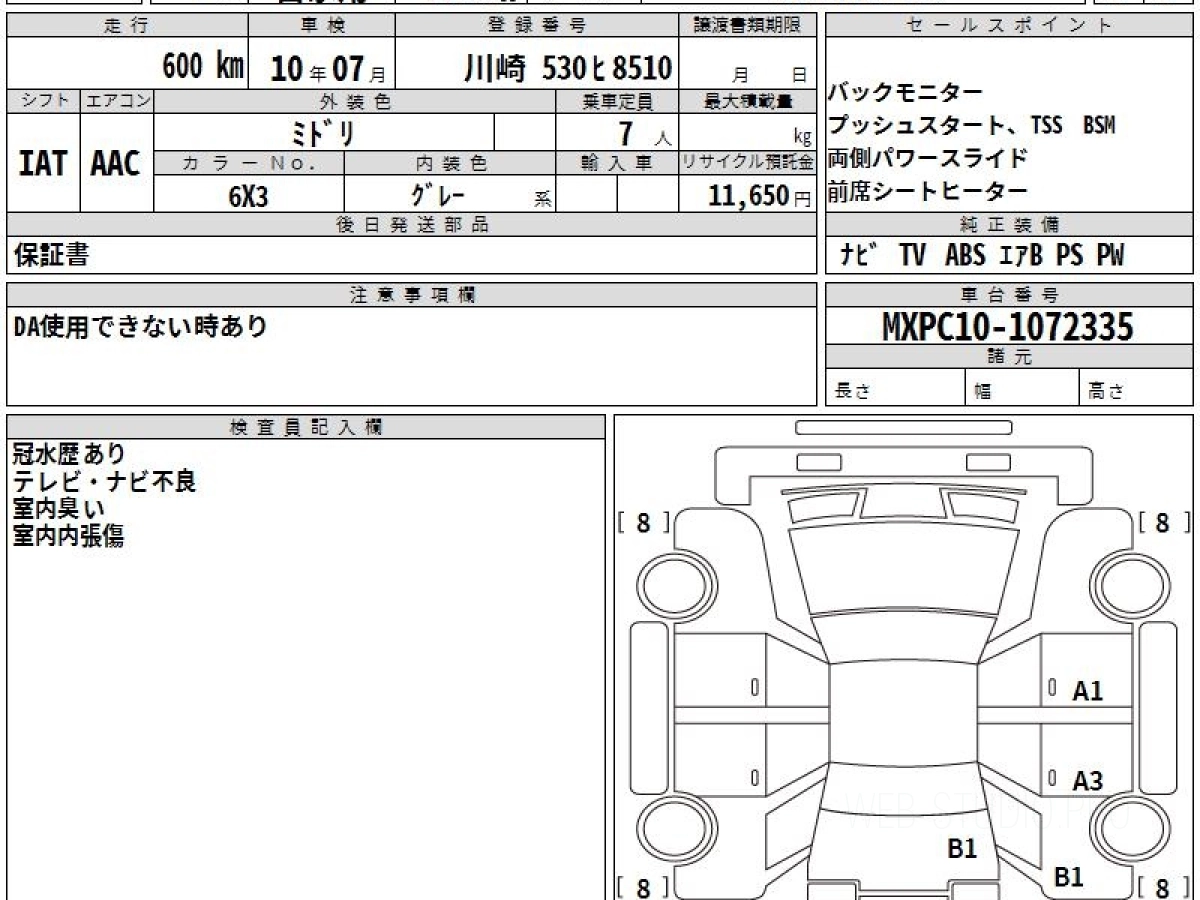Image resolution: width=1200 pixels, height=900 pixels.
Task: Click the 内装色 header
Action: click(450, 163)
